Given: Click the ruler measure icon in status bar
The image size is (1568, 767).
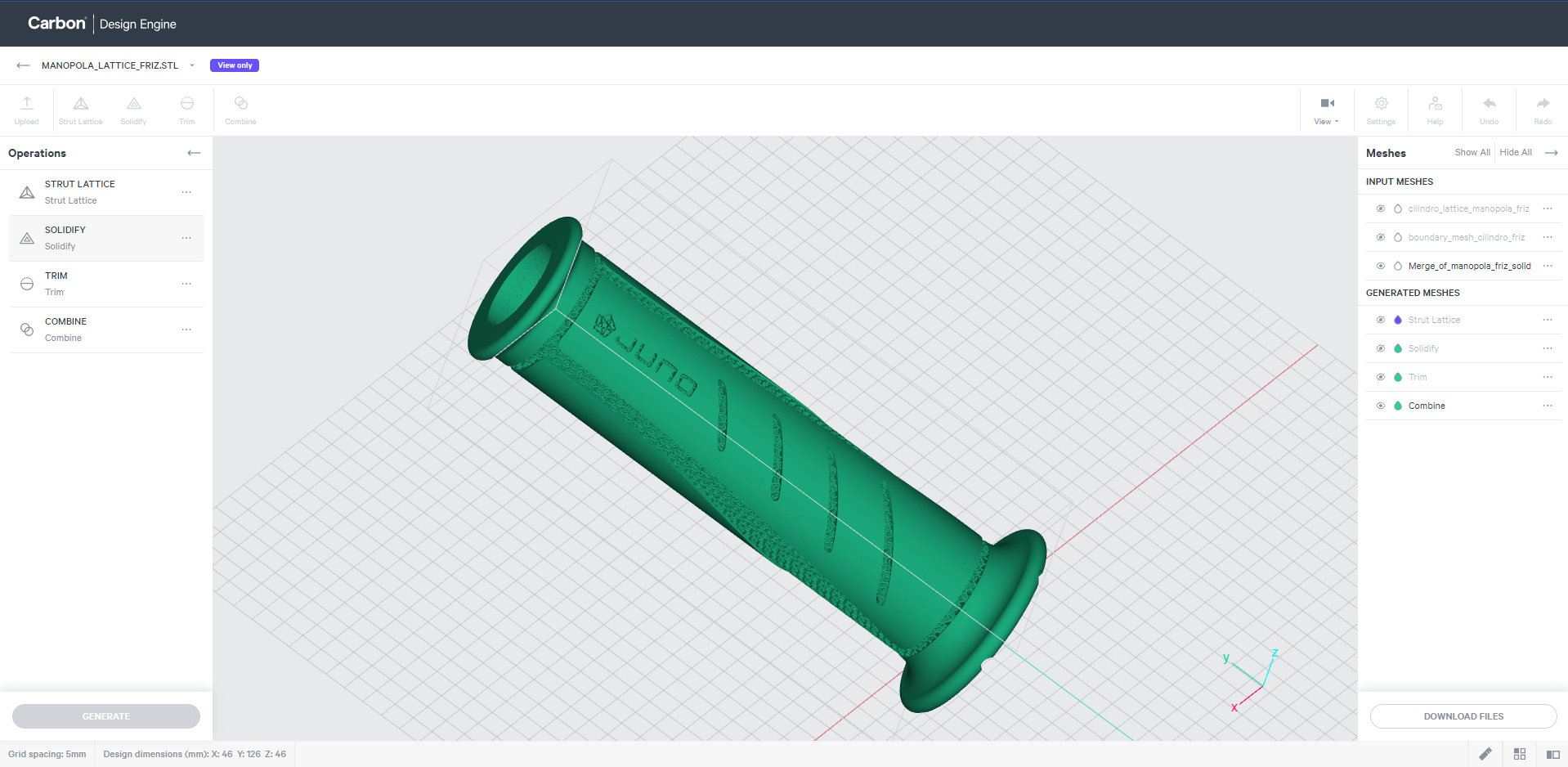Looking at the screenshot, I should click(x=1485, y=754).
